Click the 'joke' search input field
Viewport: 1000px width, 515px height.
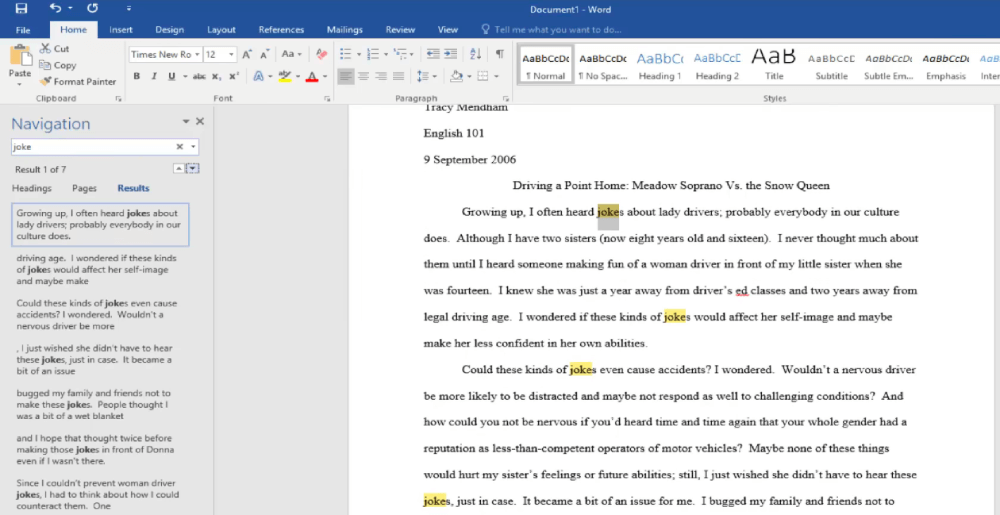pos(90,146)
